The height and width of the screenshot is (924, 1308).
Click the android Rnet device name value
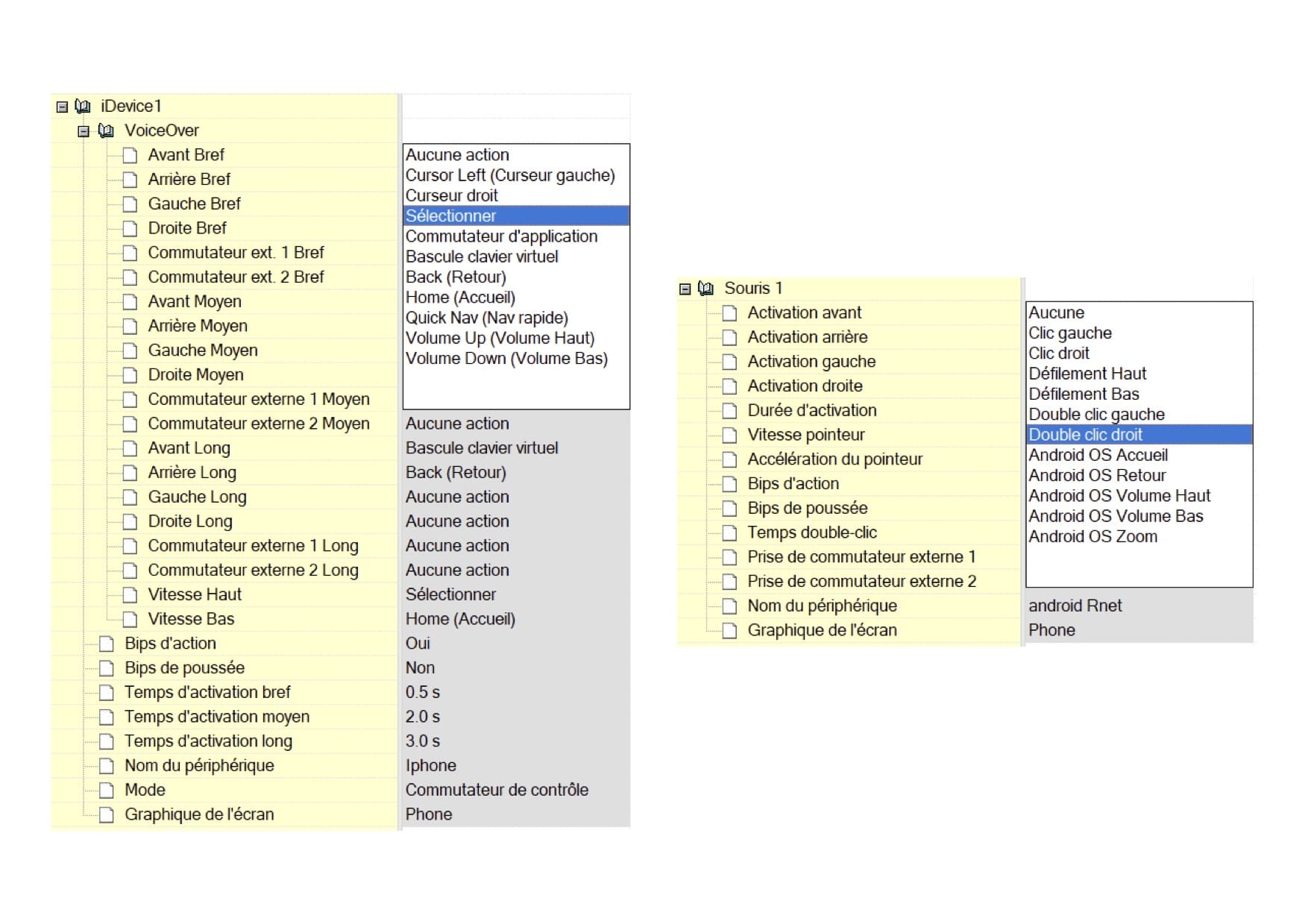click(x=1075, y=606)
